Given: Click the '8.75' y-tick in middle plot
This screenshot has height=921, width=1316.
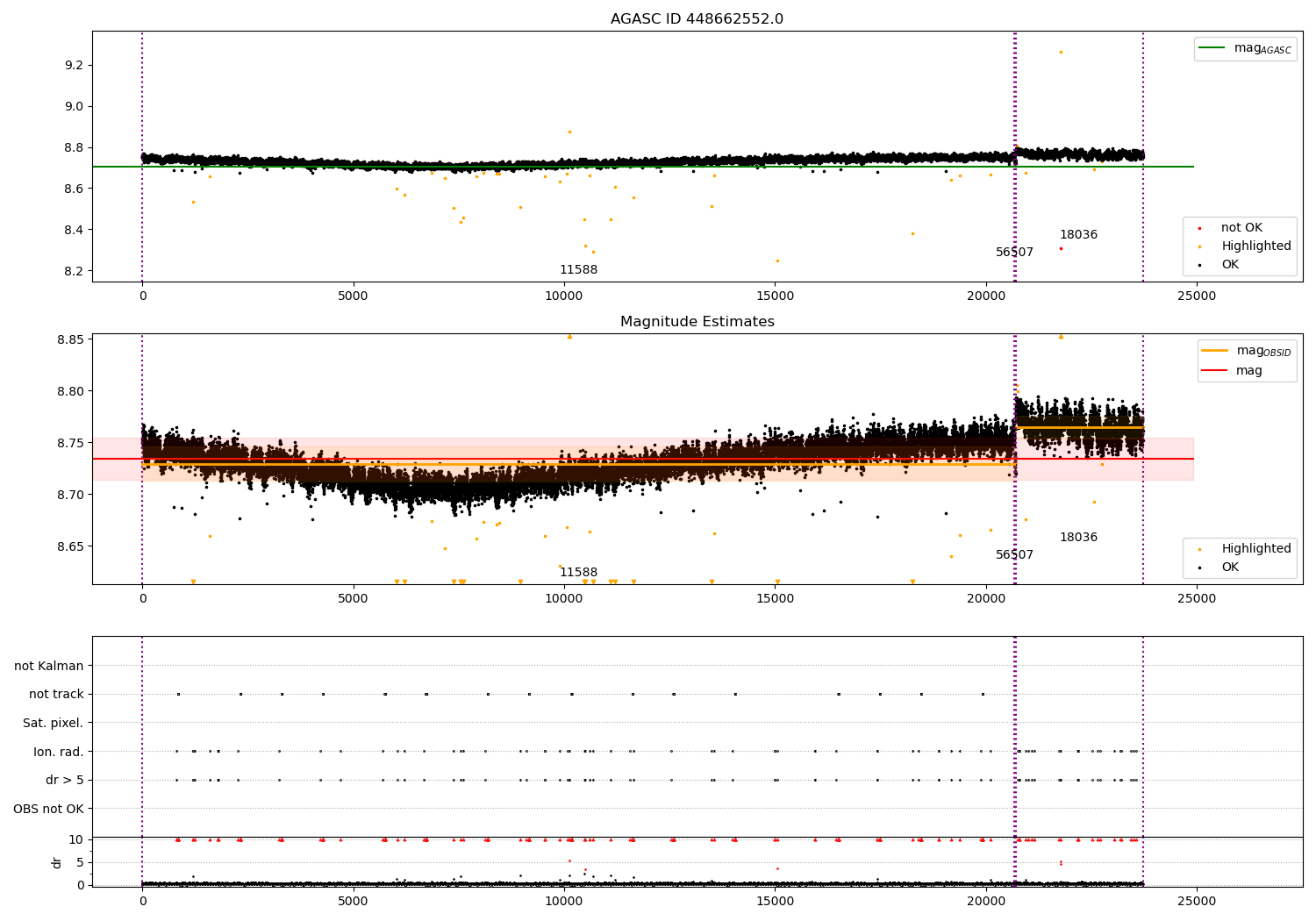Looking at the screenshot, I should [x=70, y=443].
